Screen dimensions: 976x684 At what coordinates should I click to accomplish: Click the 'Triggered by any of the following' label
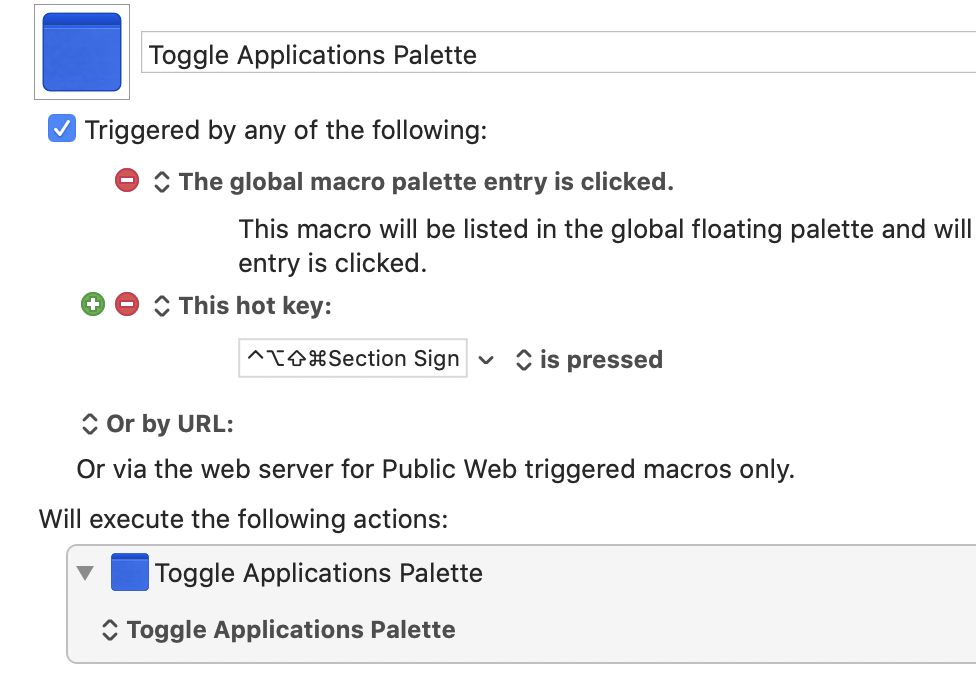click(286, 130)
